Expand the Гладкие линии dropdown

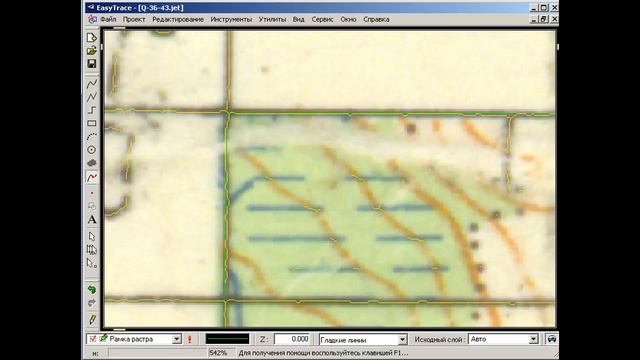tap(402, 340)
